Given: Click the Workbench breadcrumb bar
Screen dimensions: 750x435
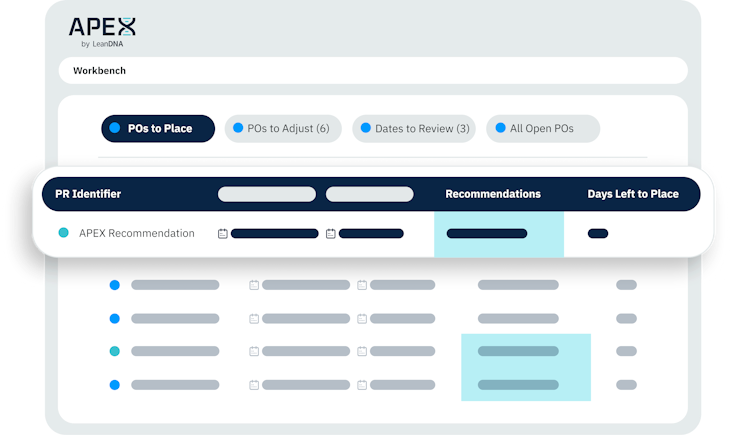Looking at the screenshot, I should 373,70.
